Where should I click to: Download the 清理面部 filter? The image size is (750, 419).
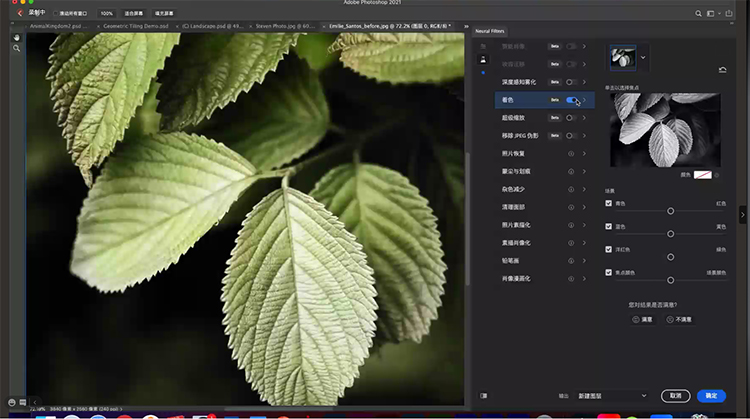click(571, 207)
